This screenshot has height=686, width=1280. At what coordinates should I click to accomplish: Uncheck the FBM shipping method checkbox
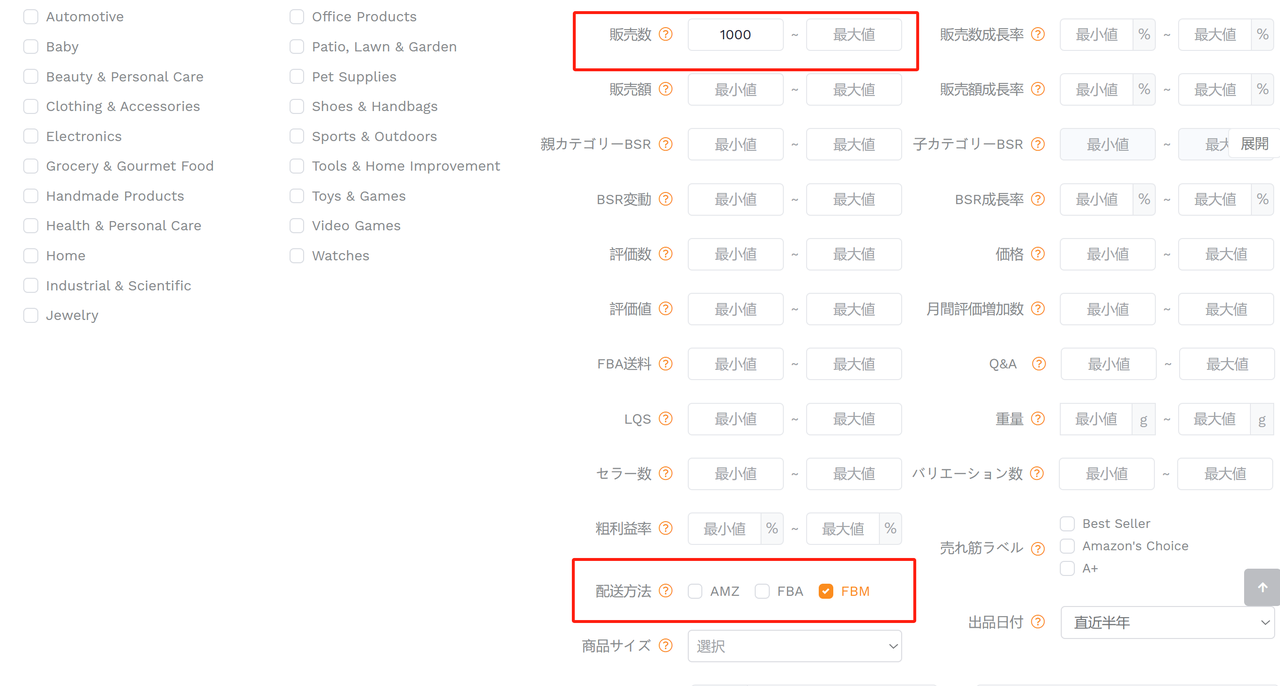coord(826,591)
